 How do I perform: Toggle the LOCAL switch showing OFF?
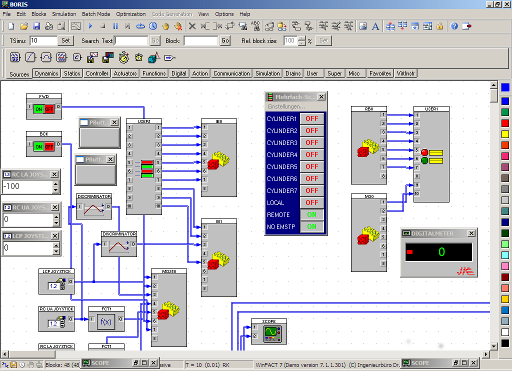pyautogui.click(x=312, y=203)
